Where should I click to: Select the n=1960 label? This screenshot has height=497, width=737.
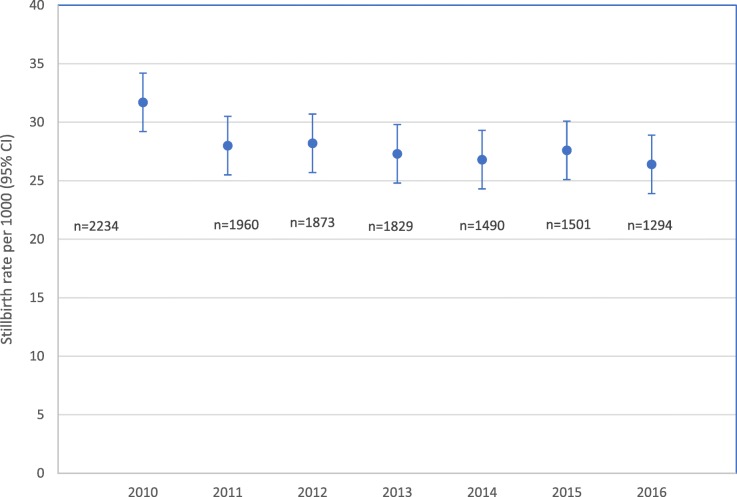237,225
